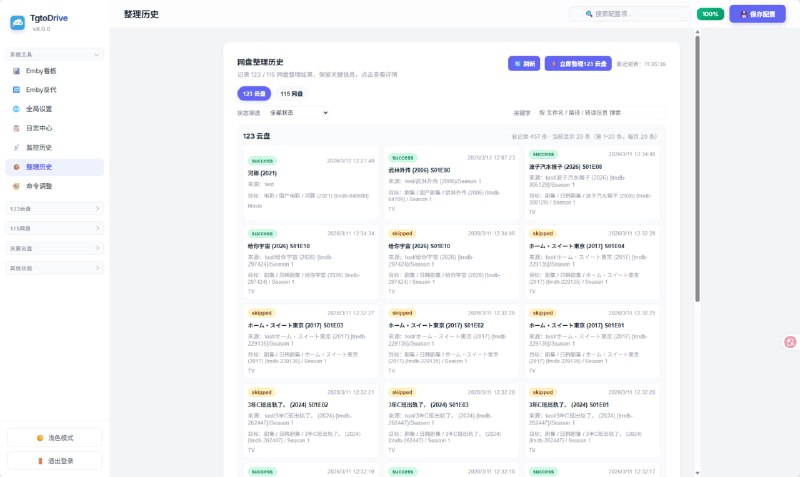The width and height of the screenshot is (800, 477).
Task: Focus the top configuration search field
Action: pos(630,14)
